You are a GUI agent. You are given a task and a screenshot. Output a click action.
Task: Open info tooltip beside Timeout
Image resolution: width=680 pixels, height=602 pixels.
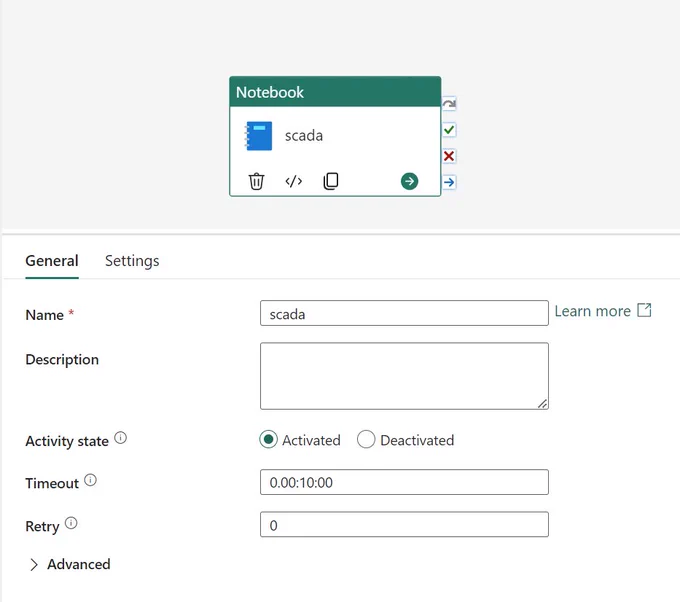(90, 480)
